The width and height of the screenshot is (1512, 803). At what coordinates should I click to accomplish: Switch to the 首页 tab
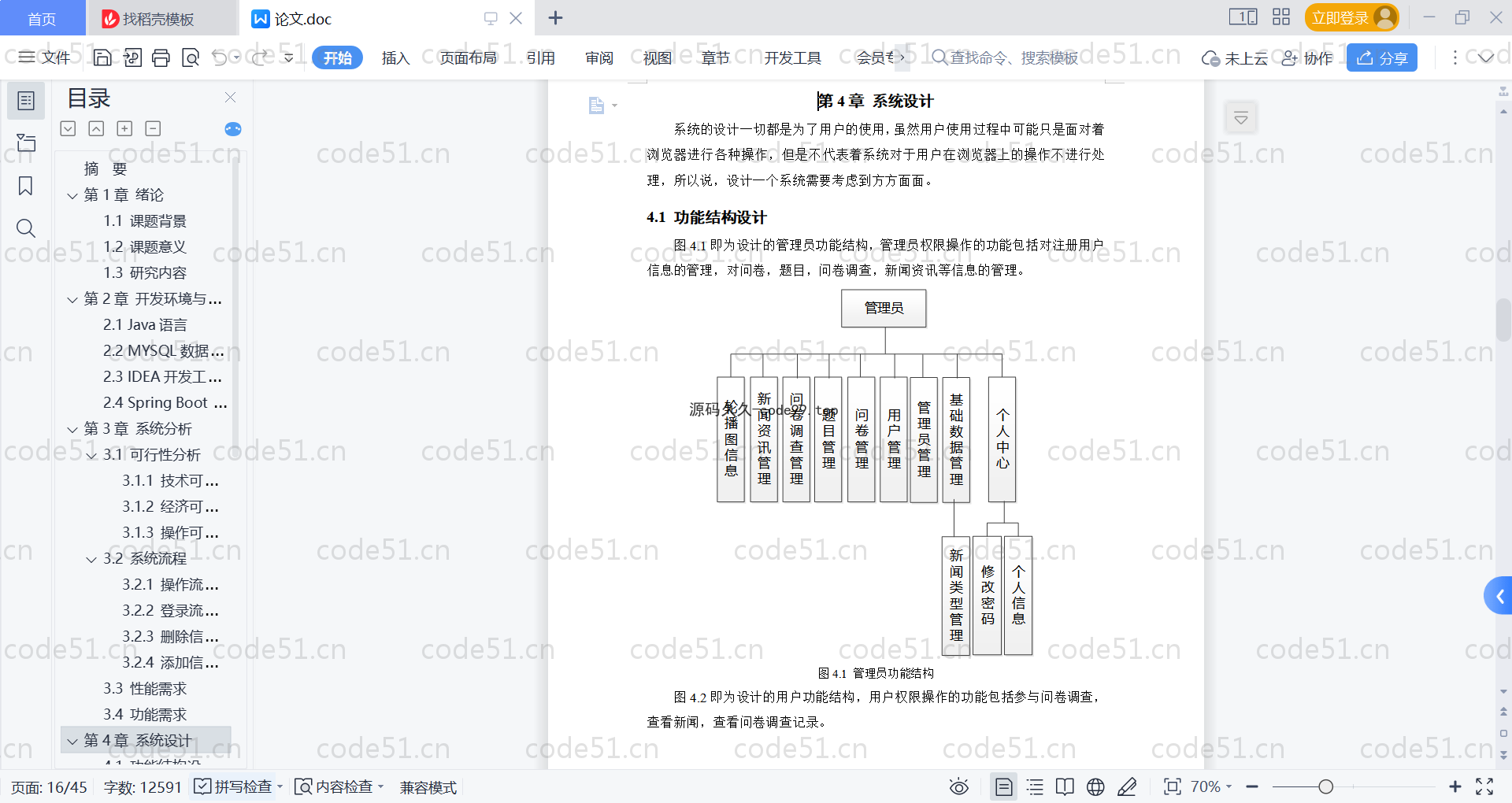pos(43,18)
